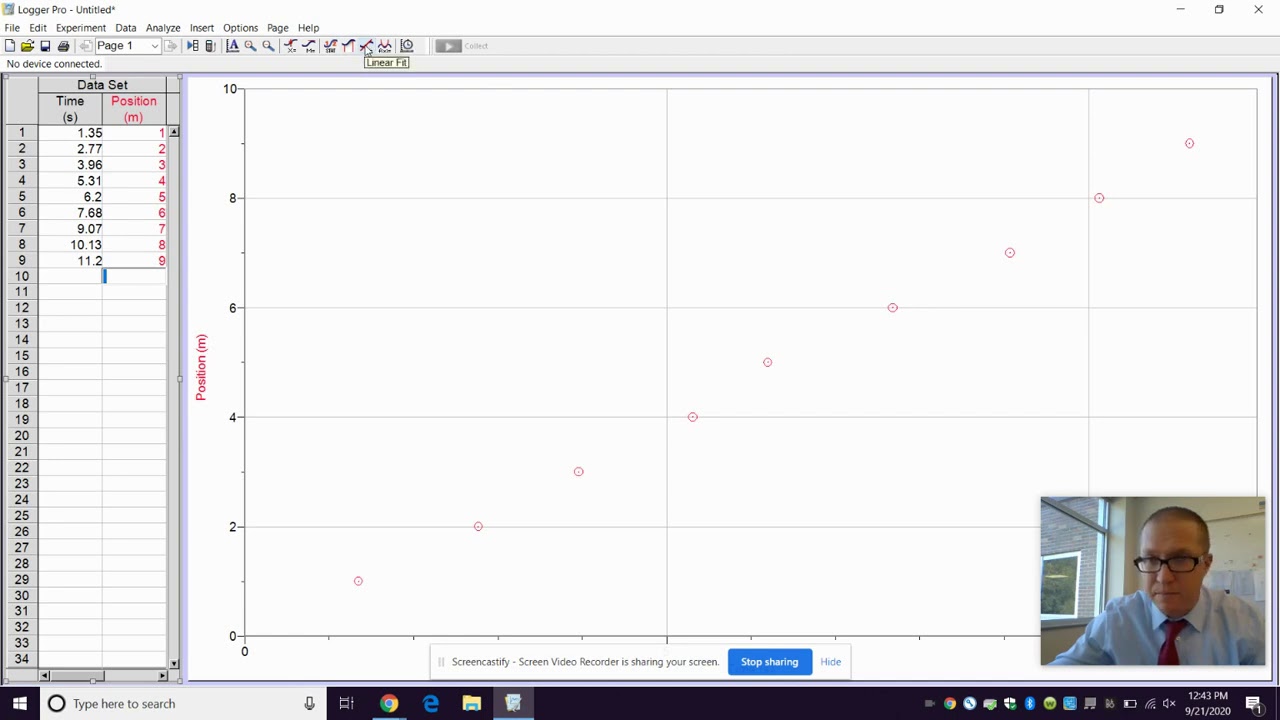Click the active empty cell in row 10

point(134,277)
